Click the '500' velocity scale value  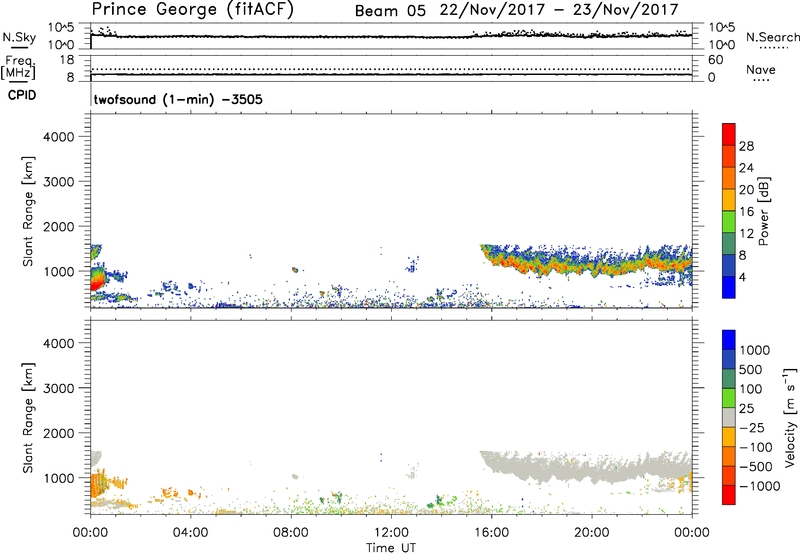click(x=751, y=369)
